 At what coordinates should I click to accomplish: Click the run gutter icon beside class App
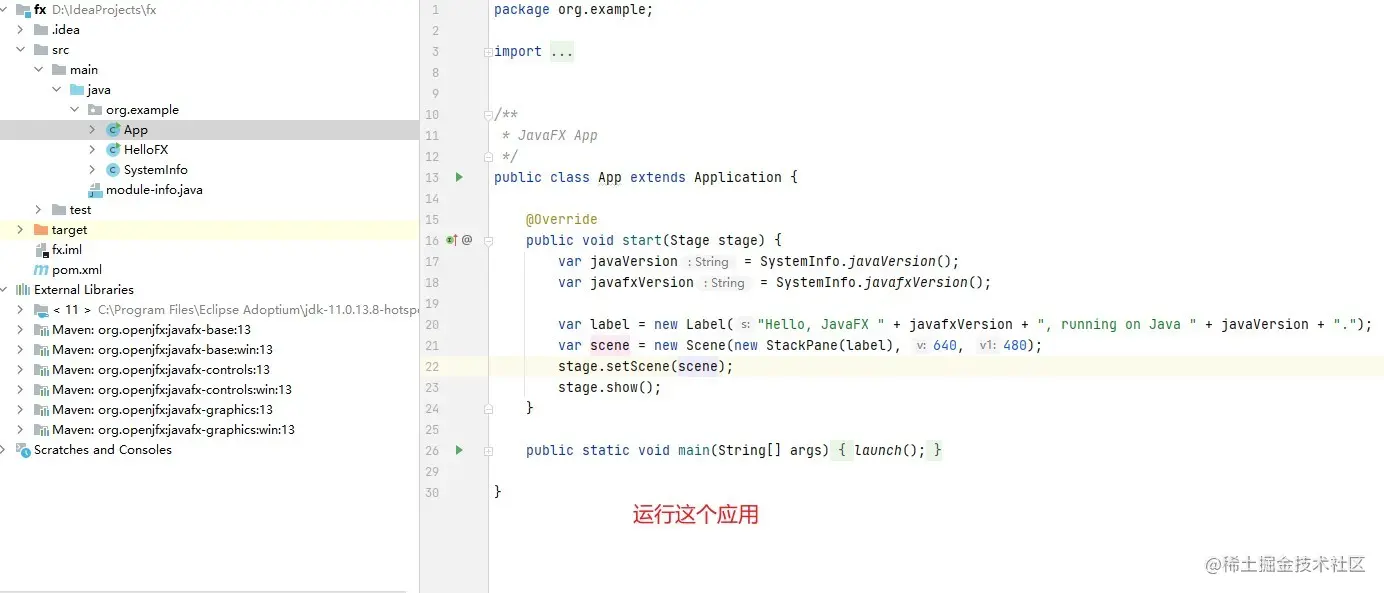[x=459, y=177]
